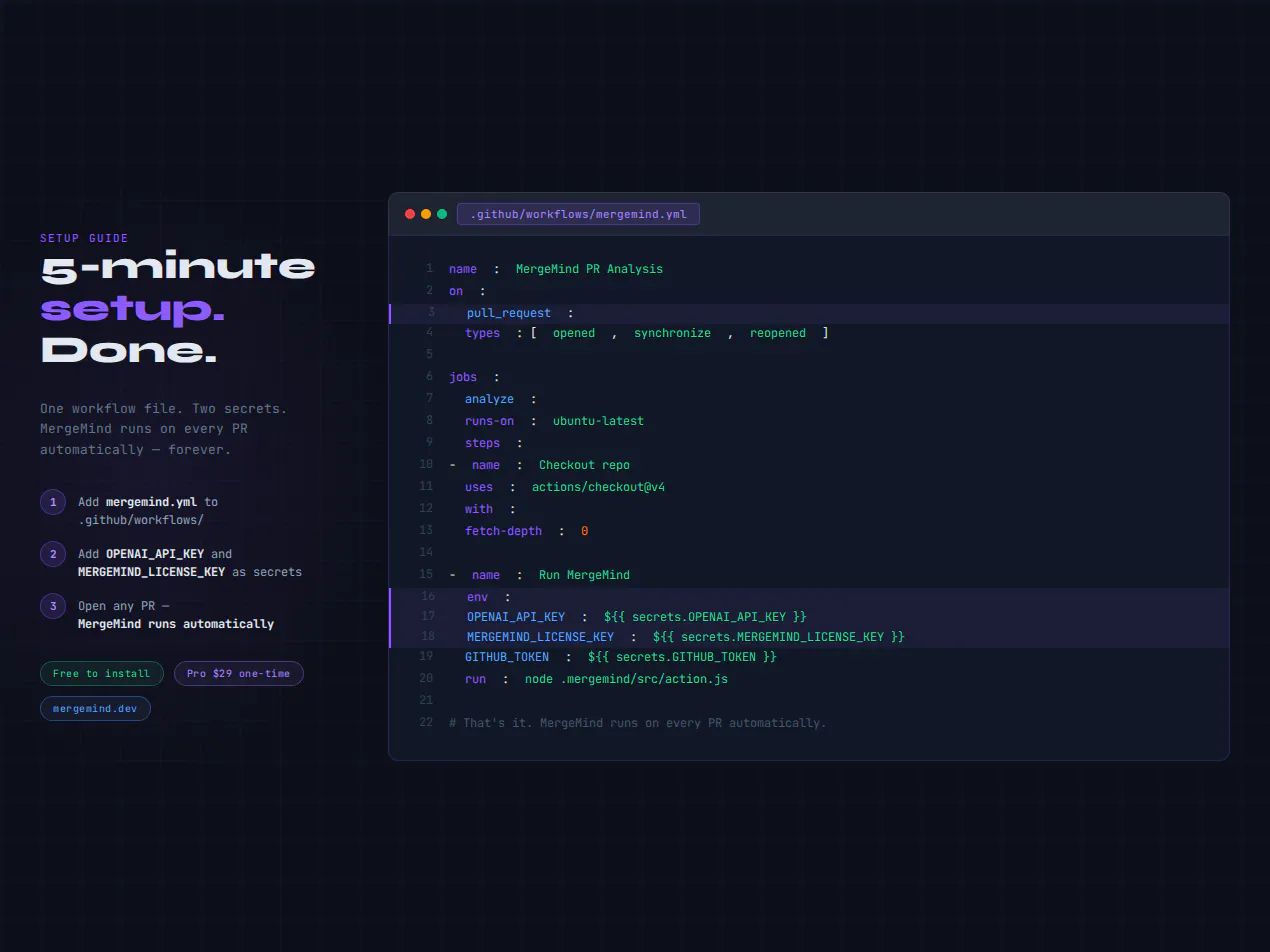
Task: Click the "# That's it." comment line
Action: tap(638, 723)
